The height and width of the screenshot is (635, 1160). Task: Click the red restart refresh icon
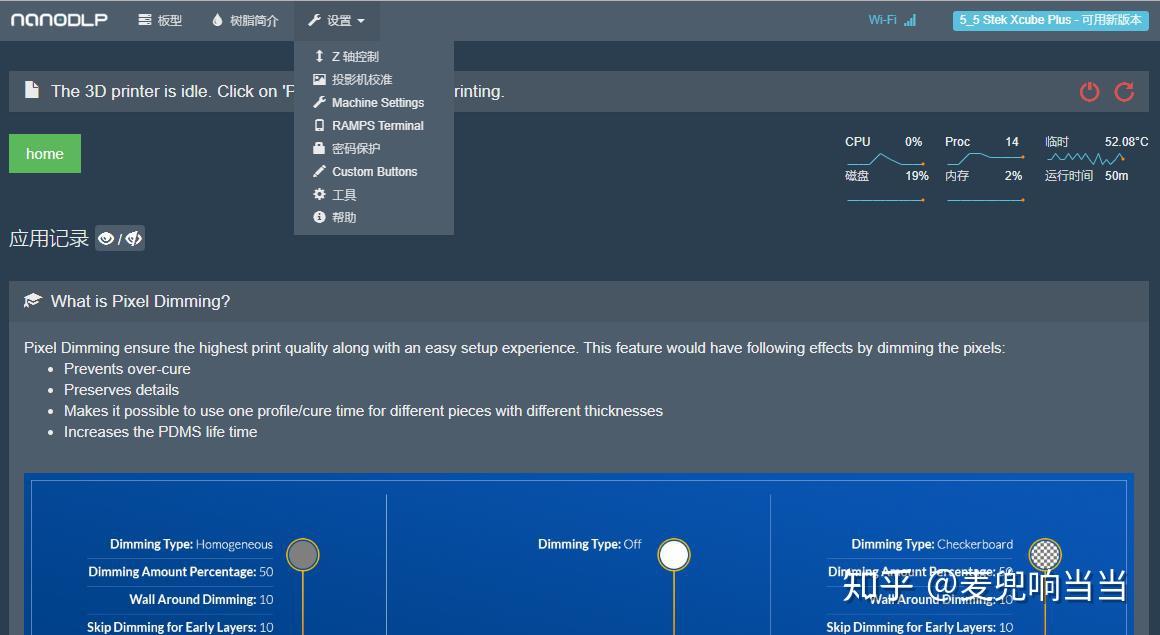tap(1124, 92)
